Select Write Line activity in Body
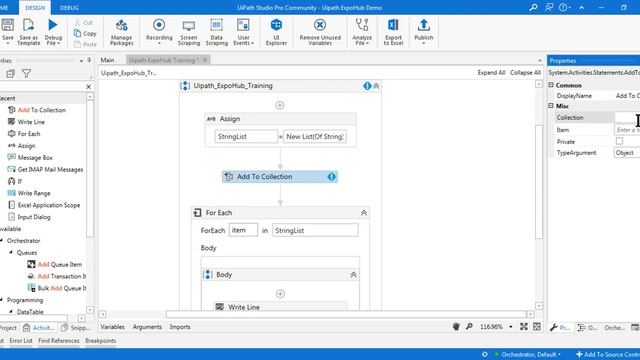The width and height of the screenshot is (640, 360). click(280, 307)
